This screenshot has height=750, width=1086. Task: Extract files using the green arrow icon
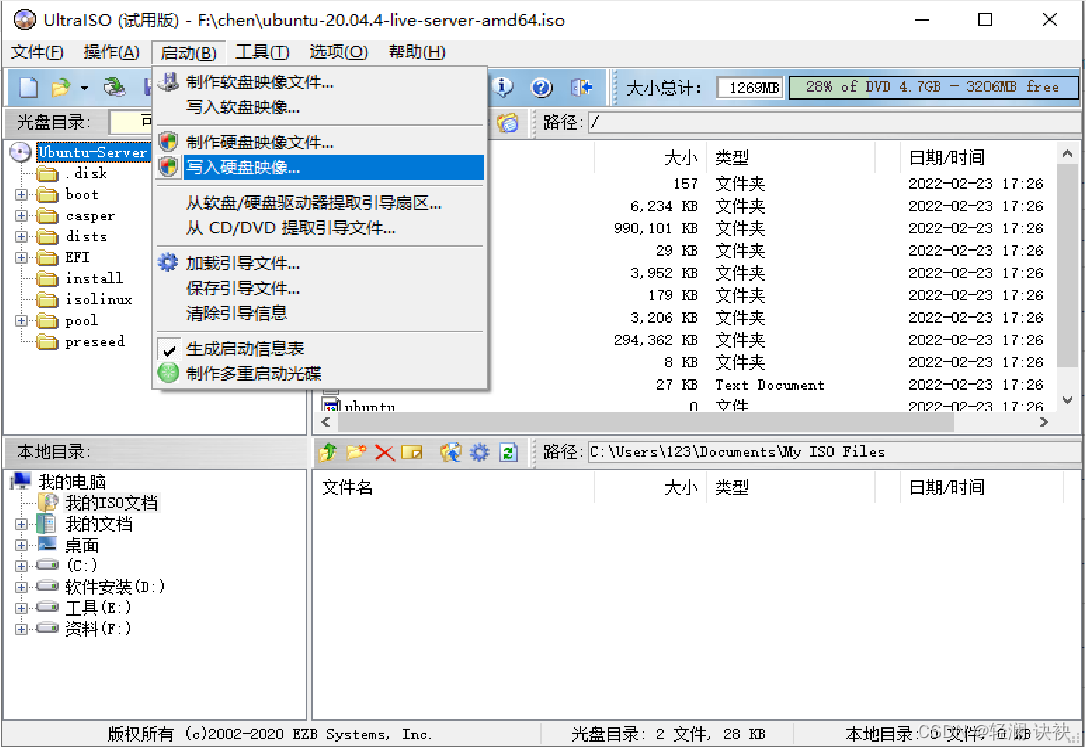pyautogui.click(x=327, y=452)
